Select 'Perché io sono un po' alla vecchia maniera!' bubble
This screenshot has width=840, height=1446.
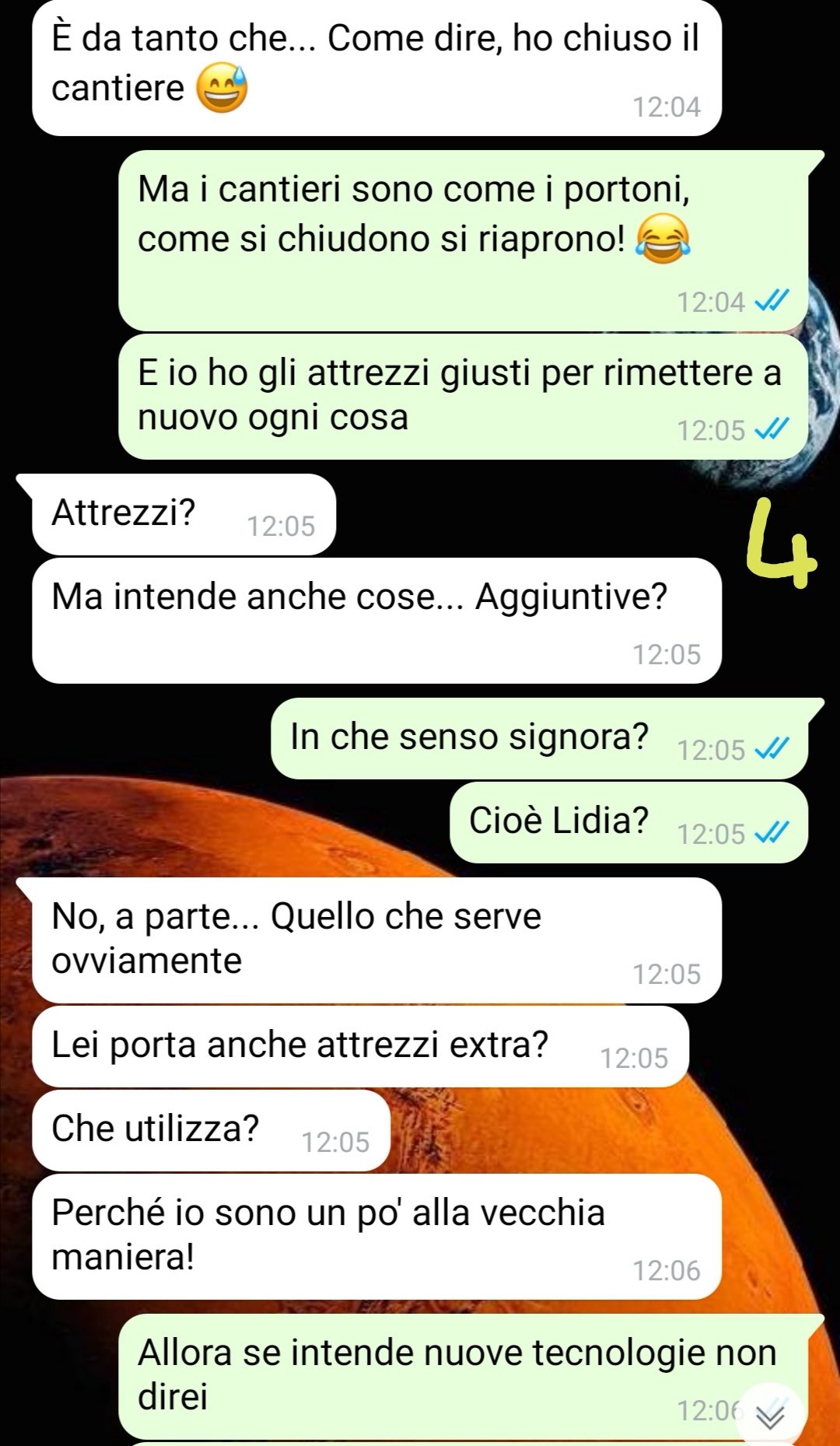coord(376,1237)
